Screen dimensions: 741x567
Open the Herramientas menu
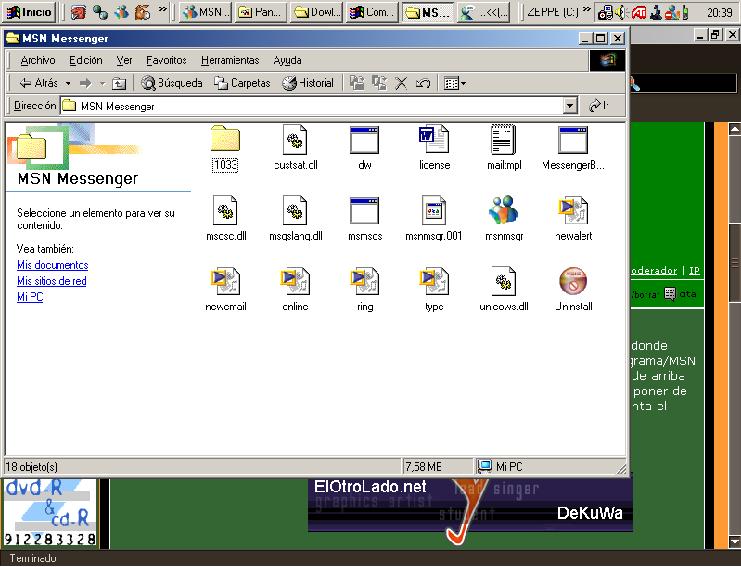click(230, 60)
